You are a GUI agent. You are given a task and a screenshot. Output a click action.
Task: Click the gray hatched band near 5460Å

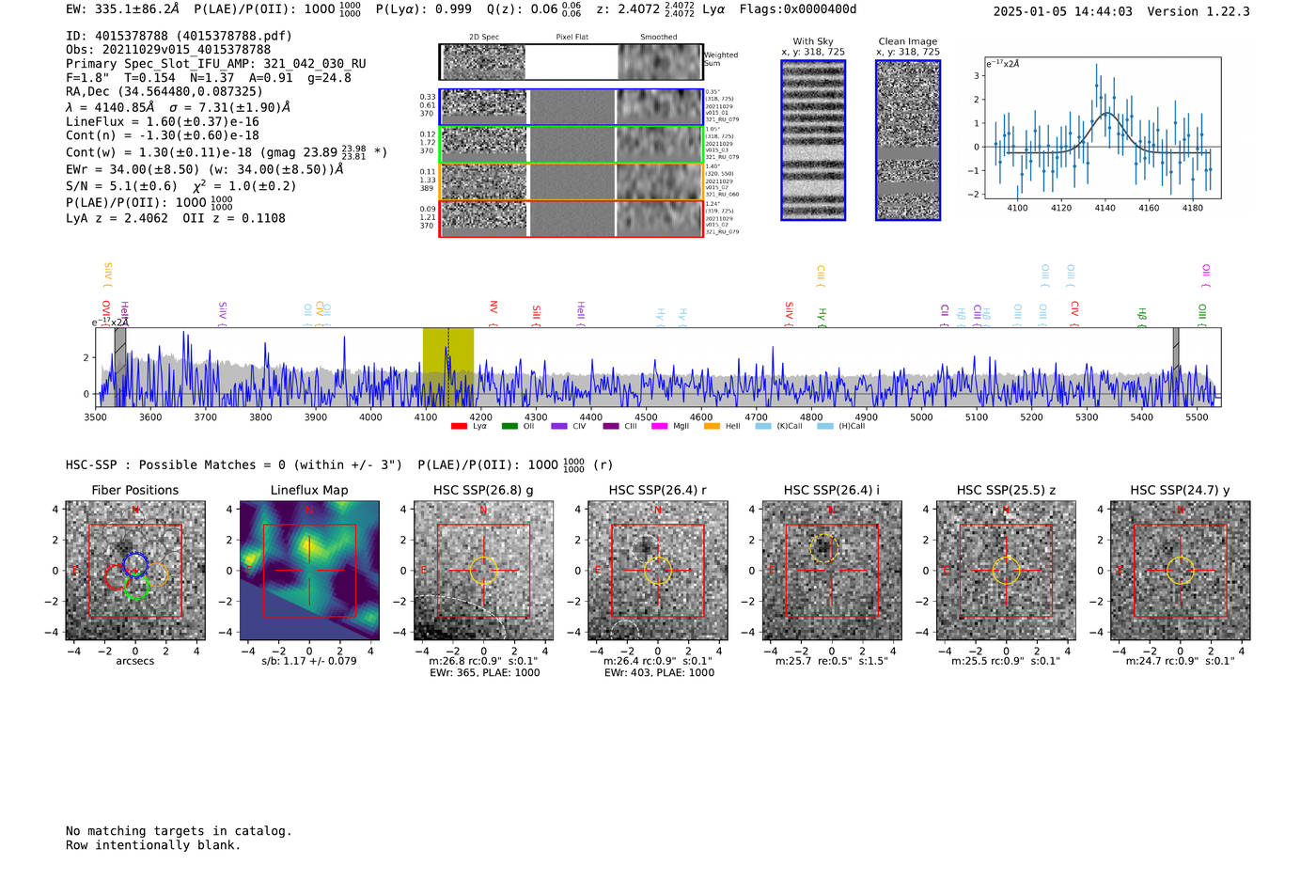click(1176, 367)
